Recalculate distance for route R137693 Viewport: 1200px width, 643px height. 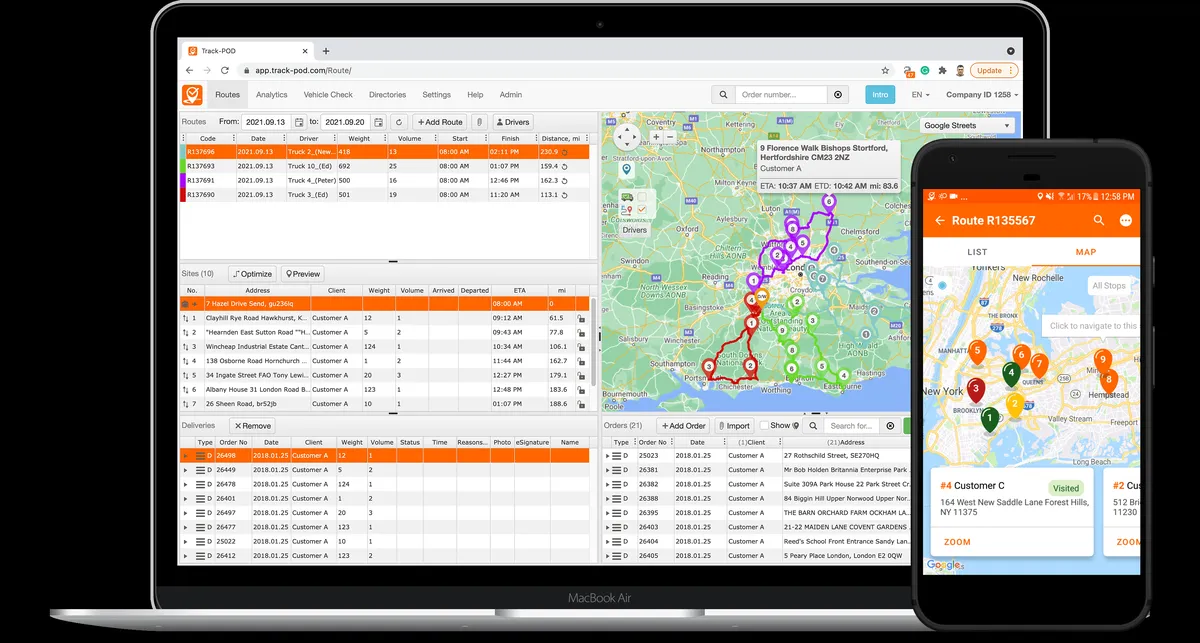[x=566, y=166]
